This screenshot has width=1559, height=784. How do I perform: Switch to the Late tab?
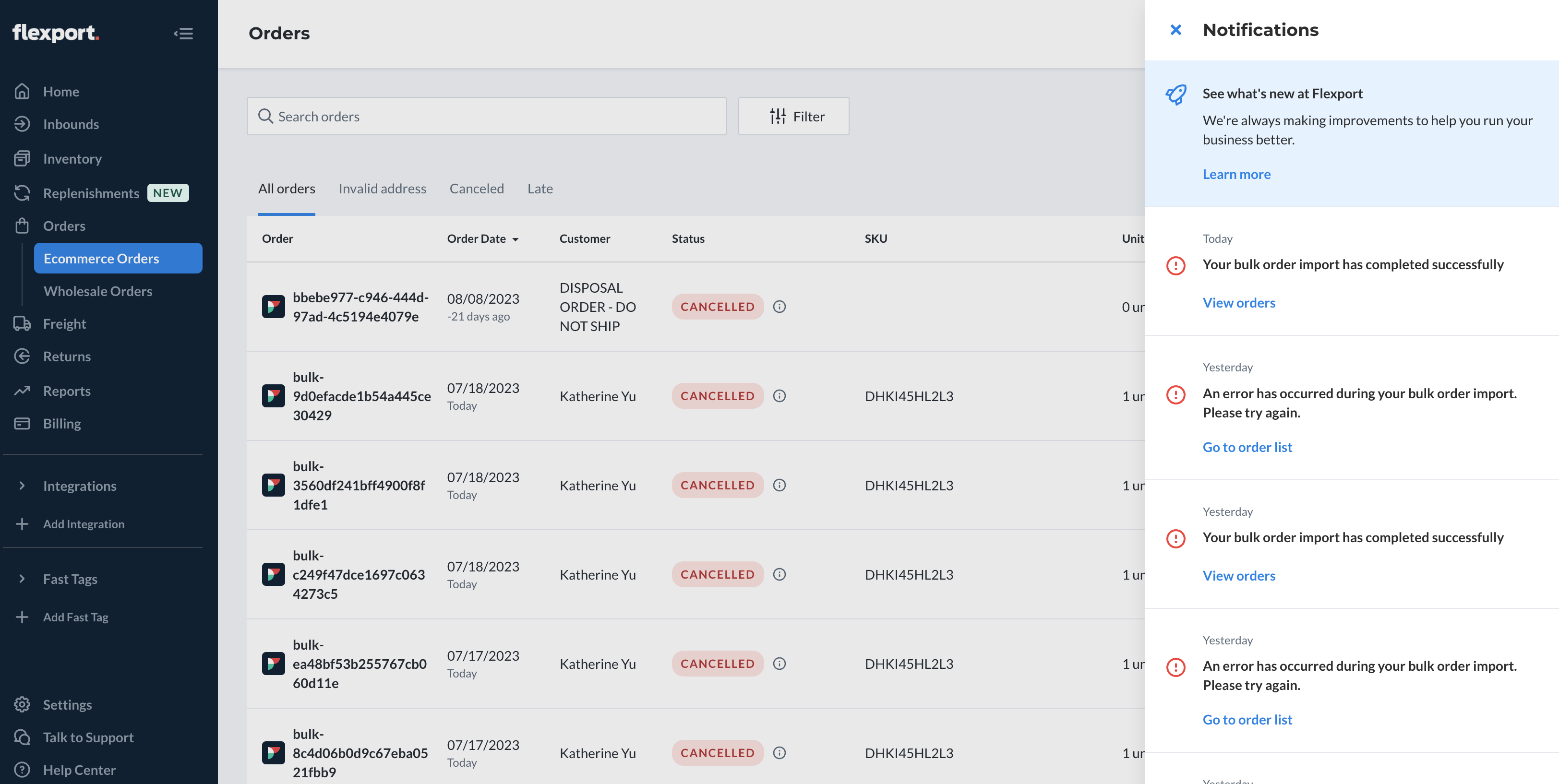point(539,188)
